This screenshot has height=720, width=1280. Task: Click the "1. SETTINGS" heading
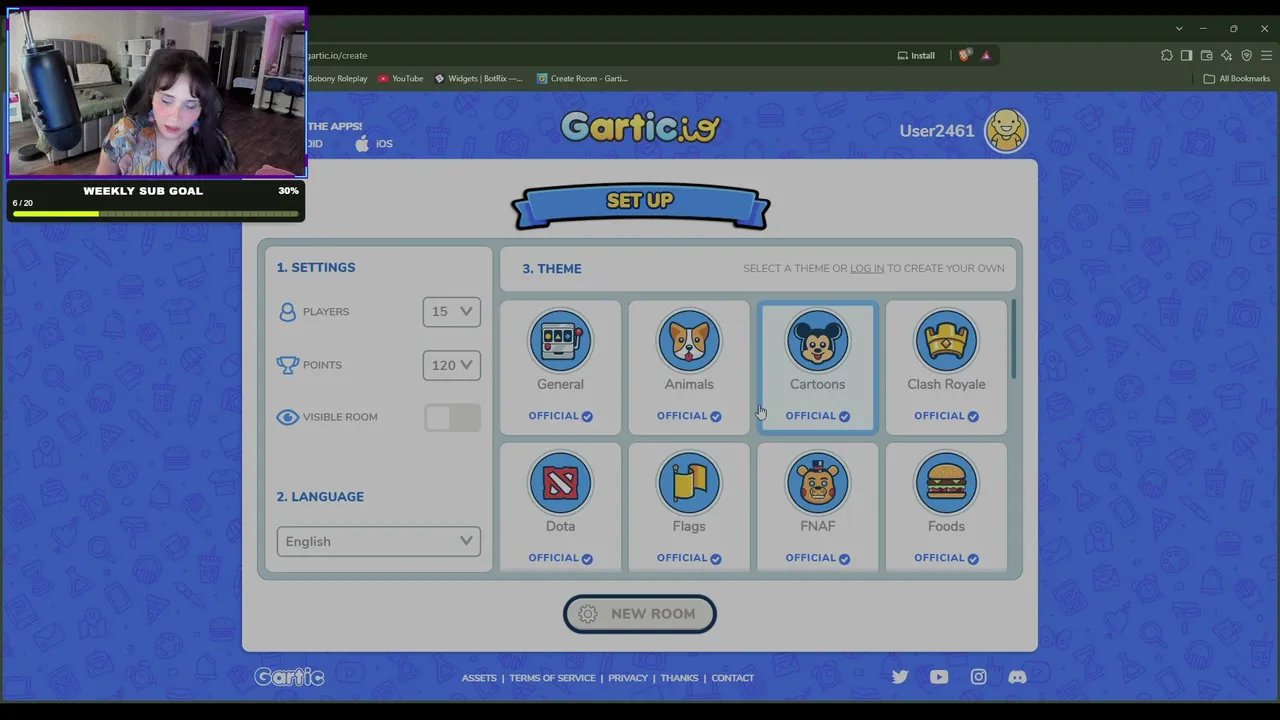(x=316, y=267)
